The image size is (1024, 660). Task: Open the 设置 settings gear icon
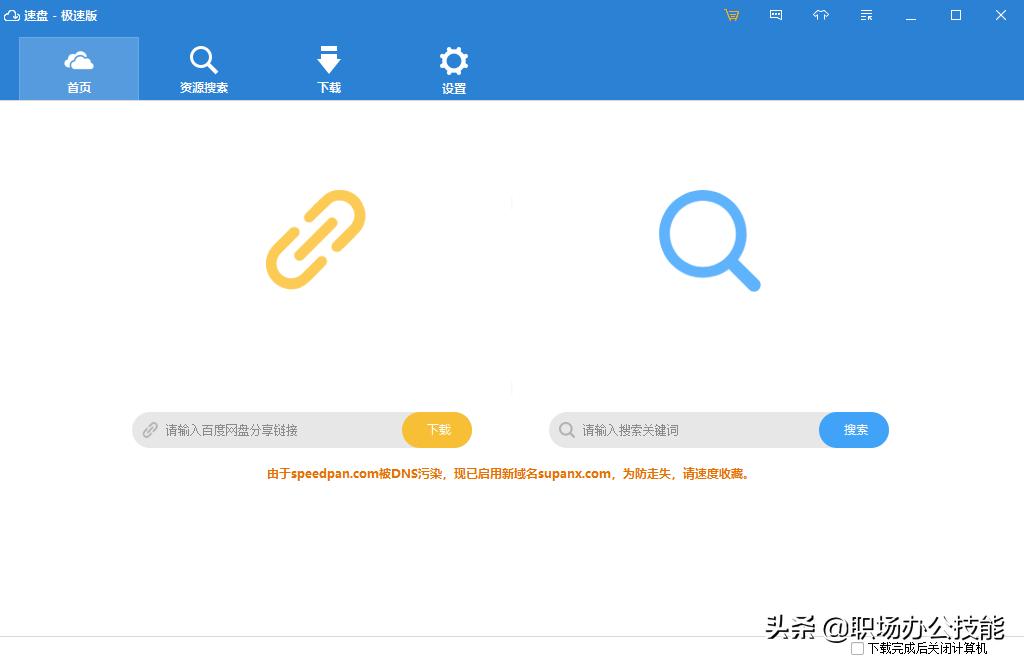pyautogui.click(x=453, y=67)
